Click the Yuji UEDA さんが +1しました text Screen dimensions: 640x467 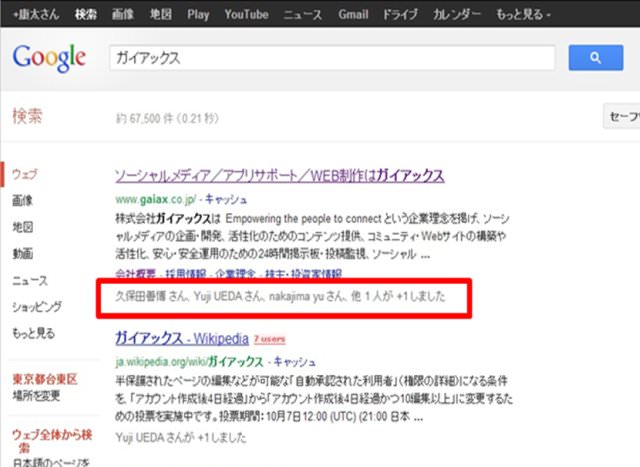click(x=181, y=438)
